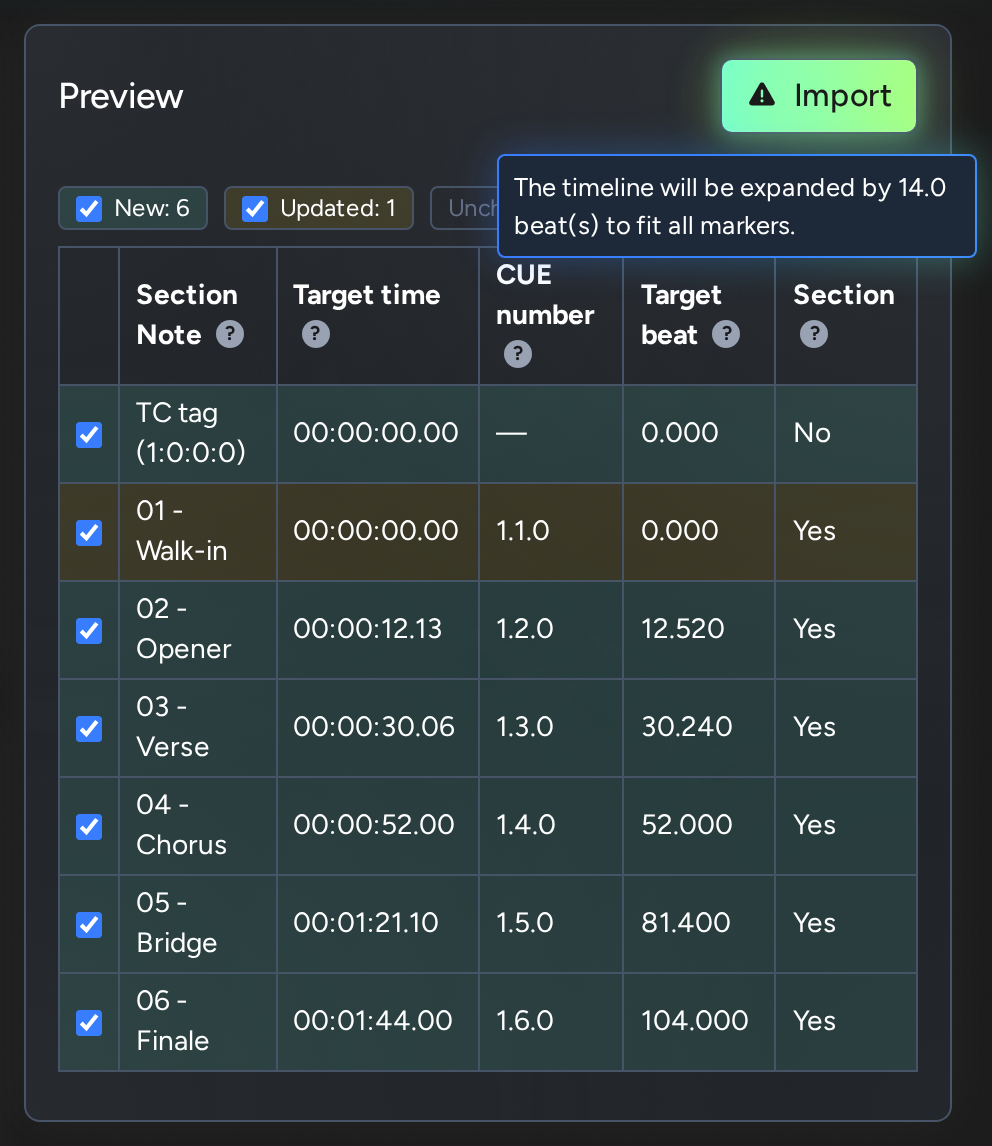Select the '04 - Chorus' note cell
This screenshot has width=992, height=1146.
pos(198,825)
